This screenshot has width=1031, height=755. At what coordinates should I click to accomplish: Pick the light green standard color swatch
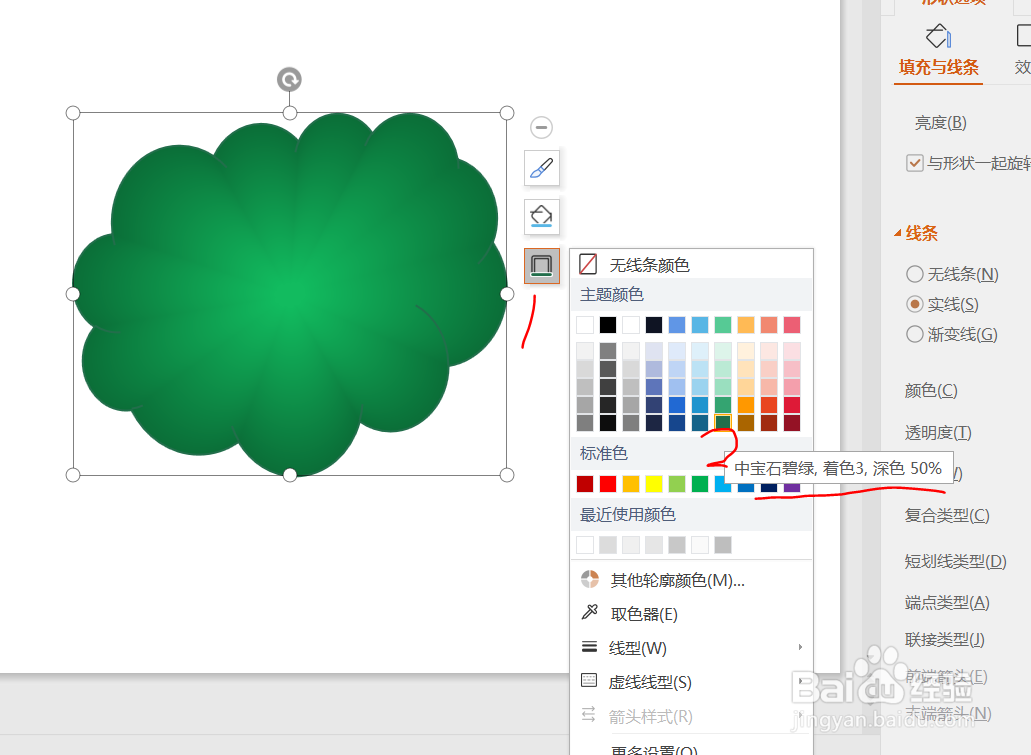(677, 484)
